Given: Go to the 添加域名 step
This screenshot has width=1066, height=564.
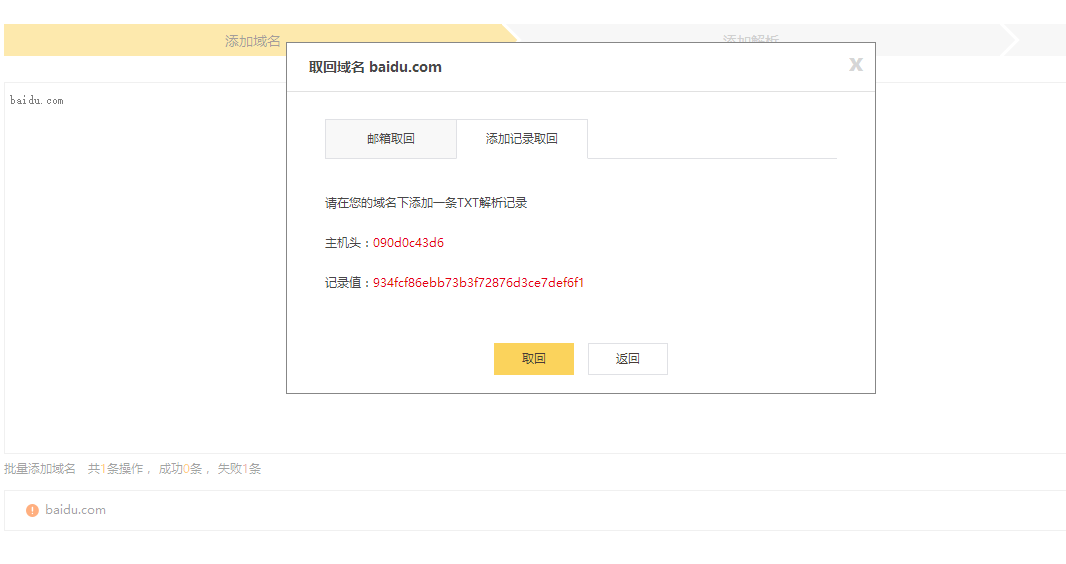Looking at the screenshot, I should 252,41.
